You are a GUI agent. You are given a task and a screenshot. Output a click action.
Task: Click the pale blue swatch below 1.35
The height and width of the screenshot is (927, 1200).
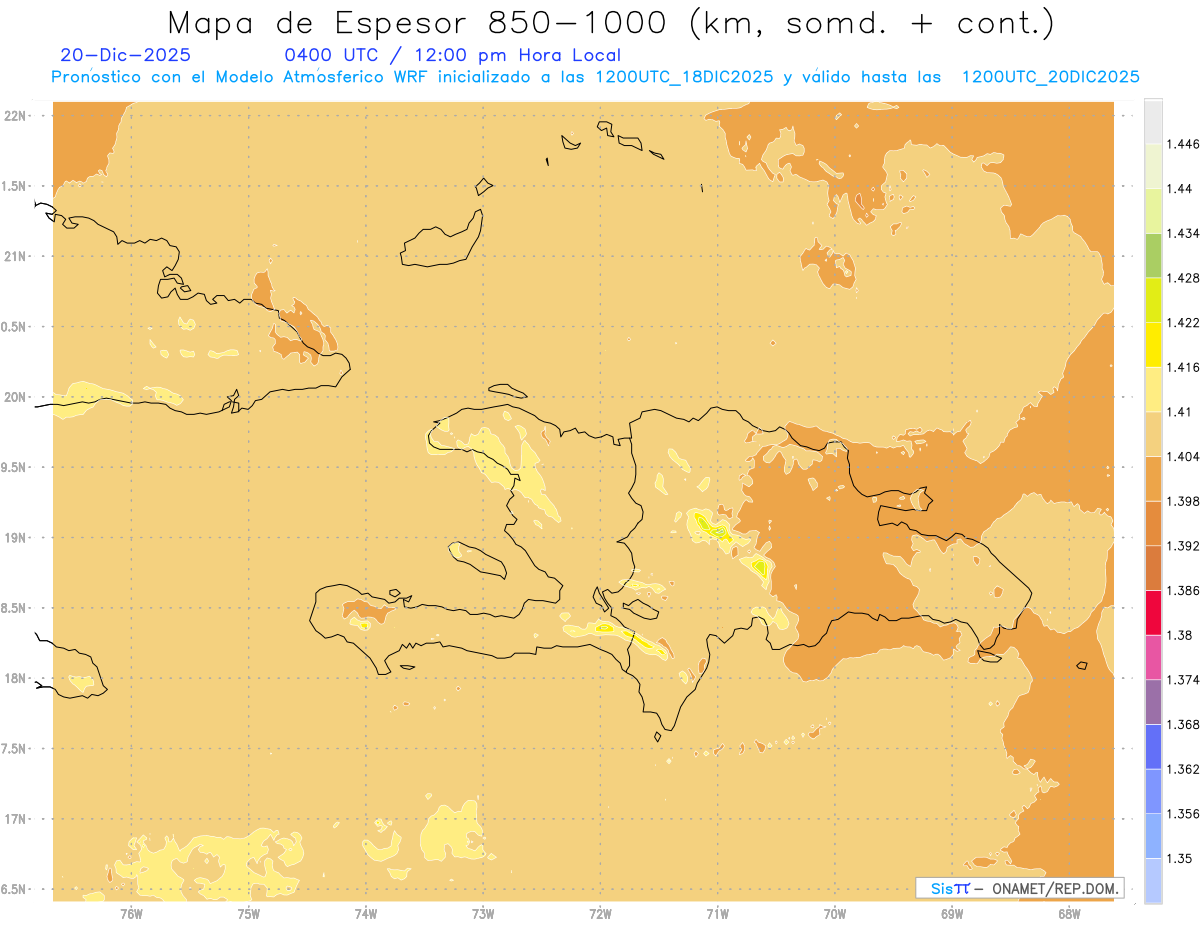click(1153, 880)
